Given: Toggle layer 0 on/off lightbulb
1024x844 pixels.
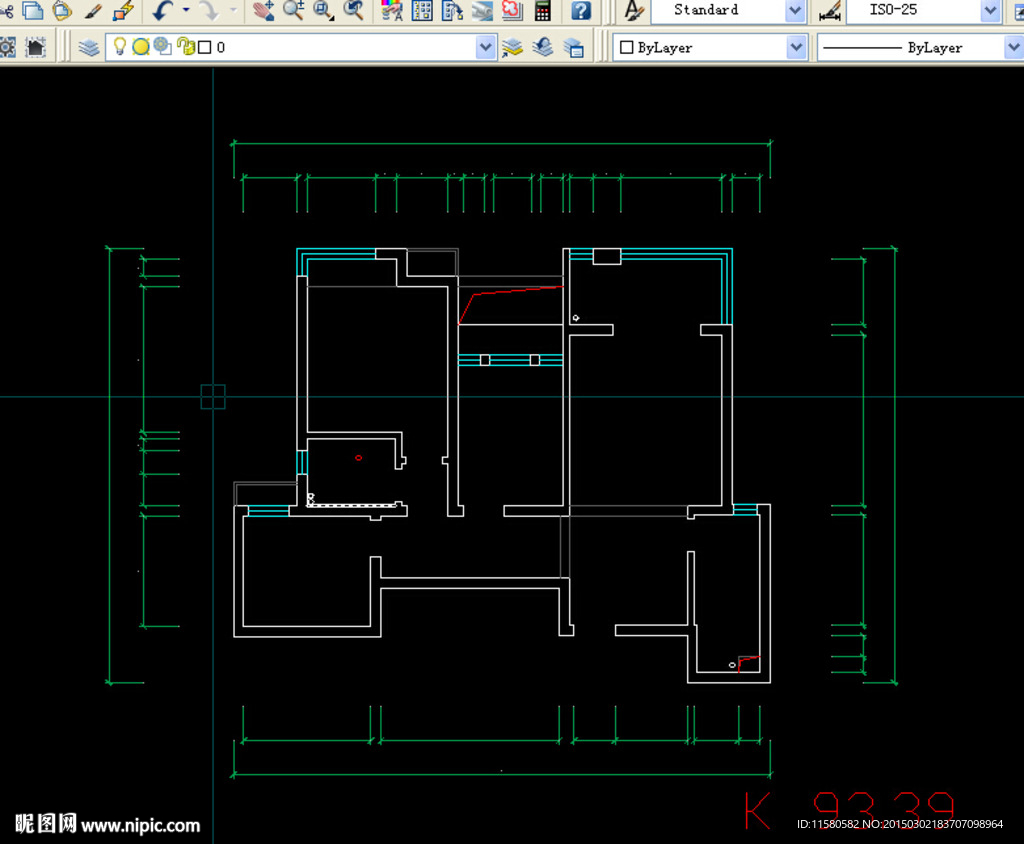Looking at the screenshot, I should coord(119,46).
